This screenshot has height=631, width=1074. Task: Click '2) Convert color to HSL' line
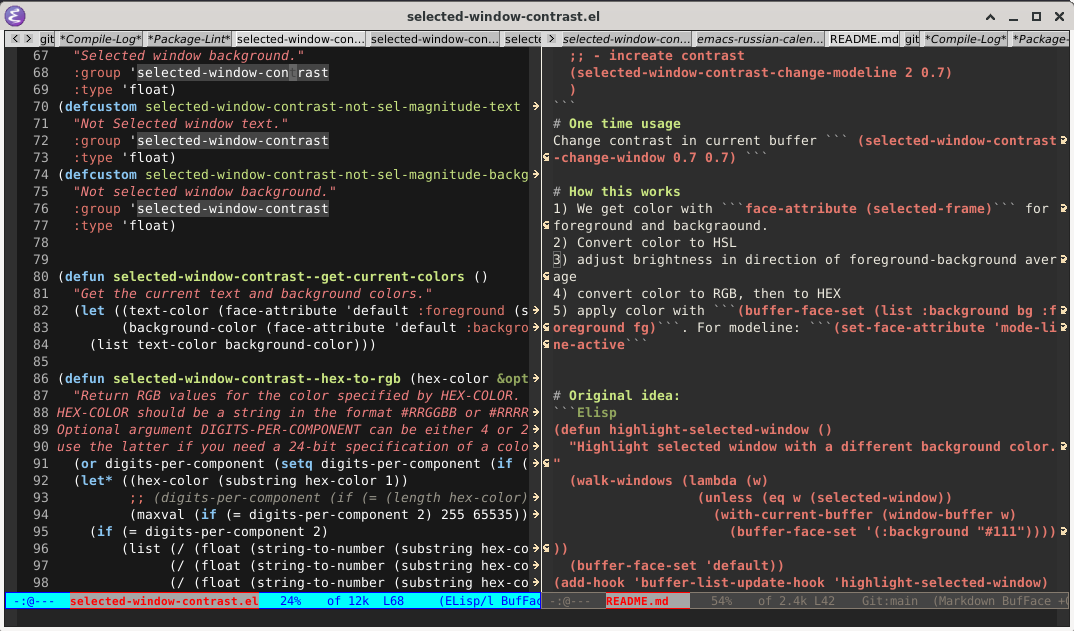point(645,243)
